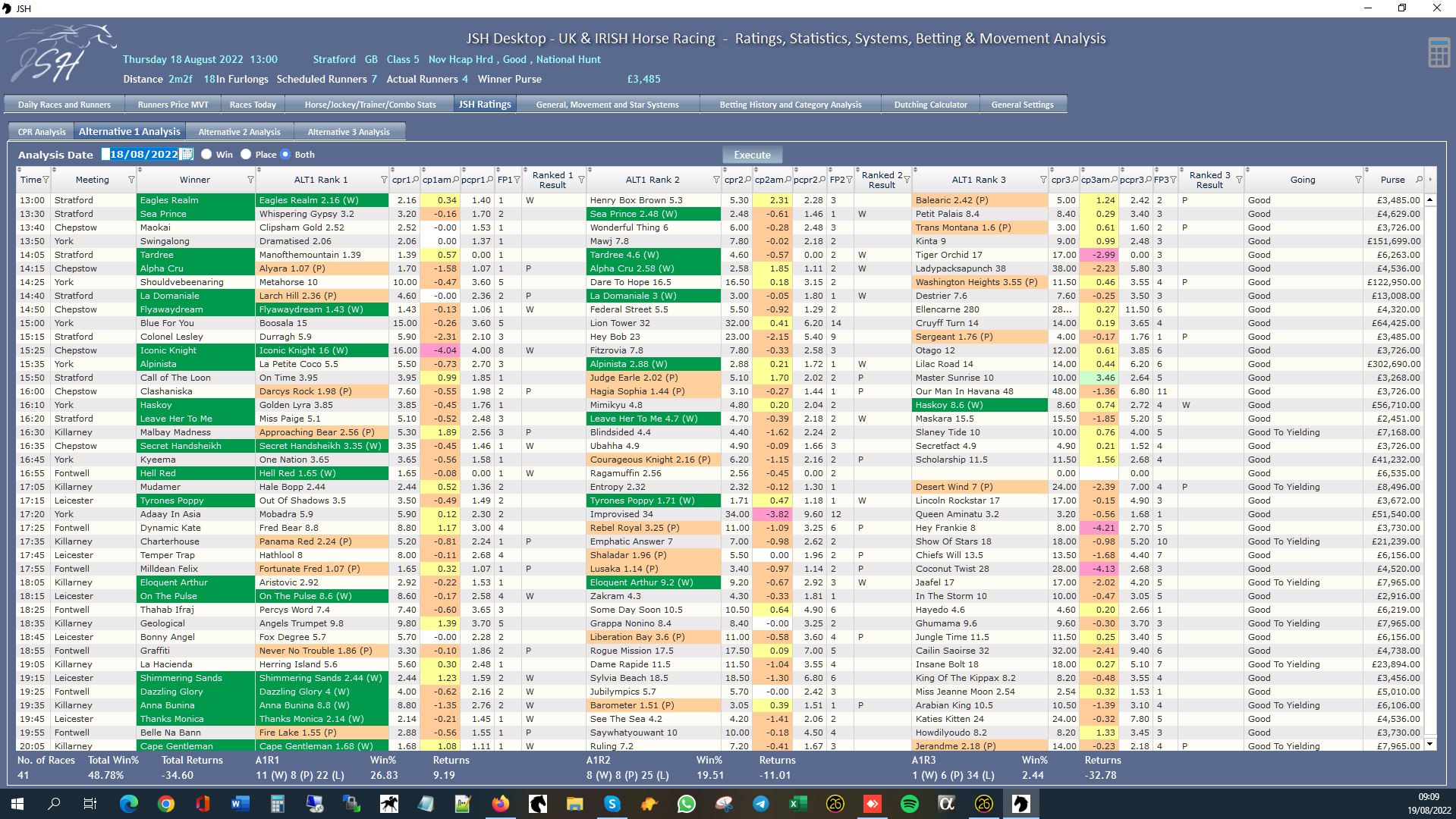Open the ALT1 Rank 3 column filter
1456x819 pixels.
point(1043,180)
